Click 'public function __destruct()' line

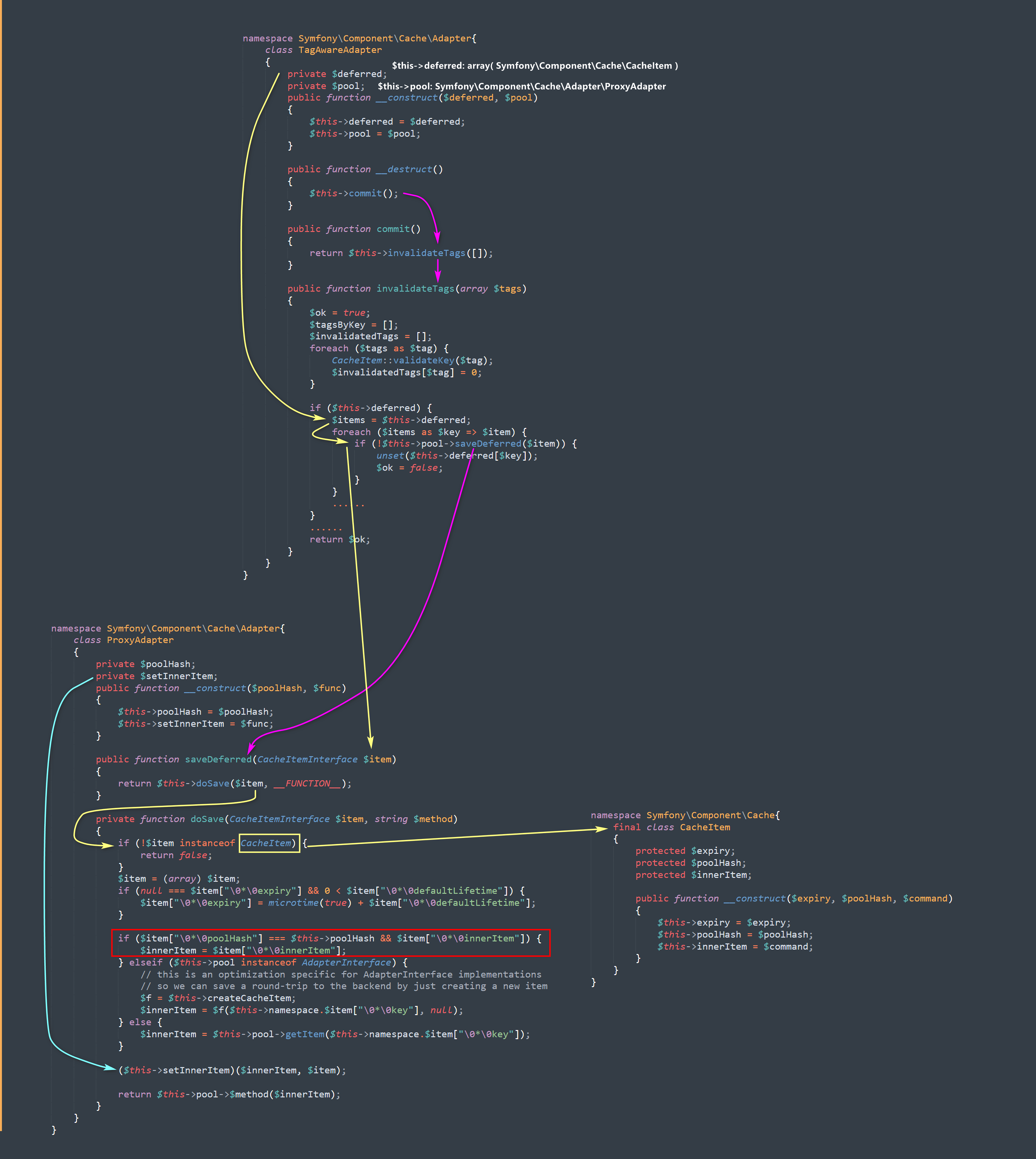[365, 170]
